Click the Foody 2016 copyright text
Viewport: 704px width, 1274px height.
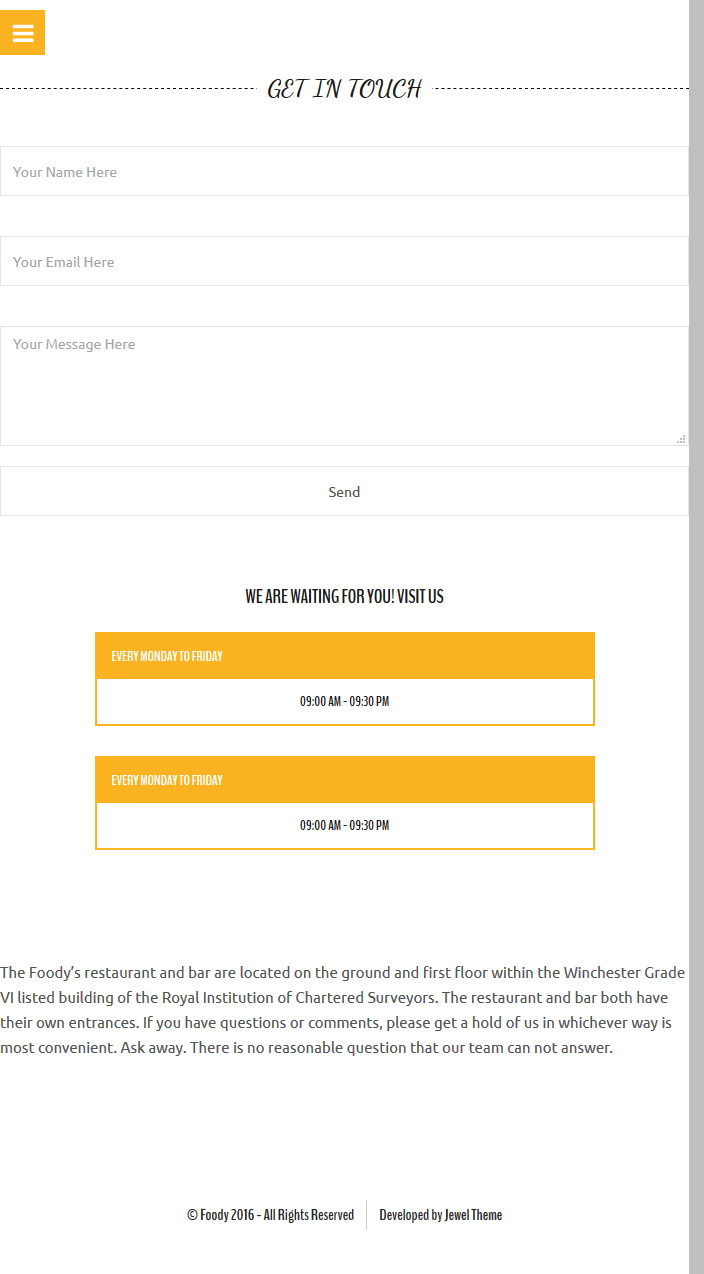(270, 1215)
